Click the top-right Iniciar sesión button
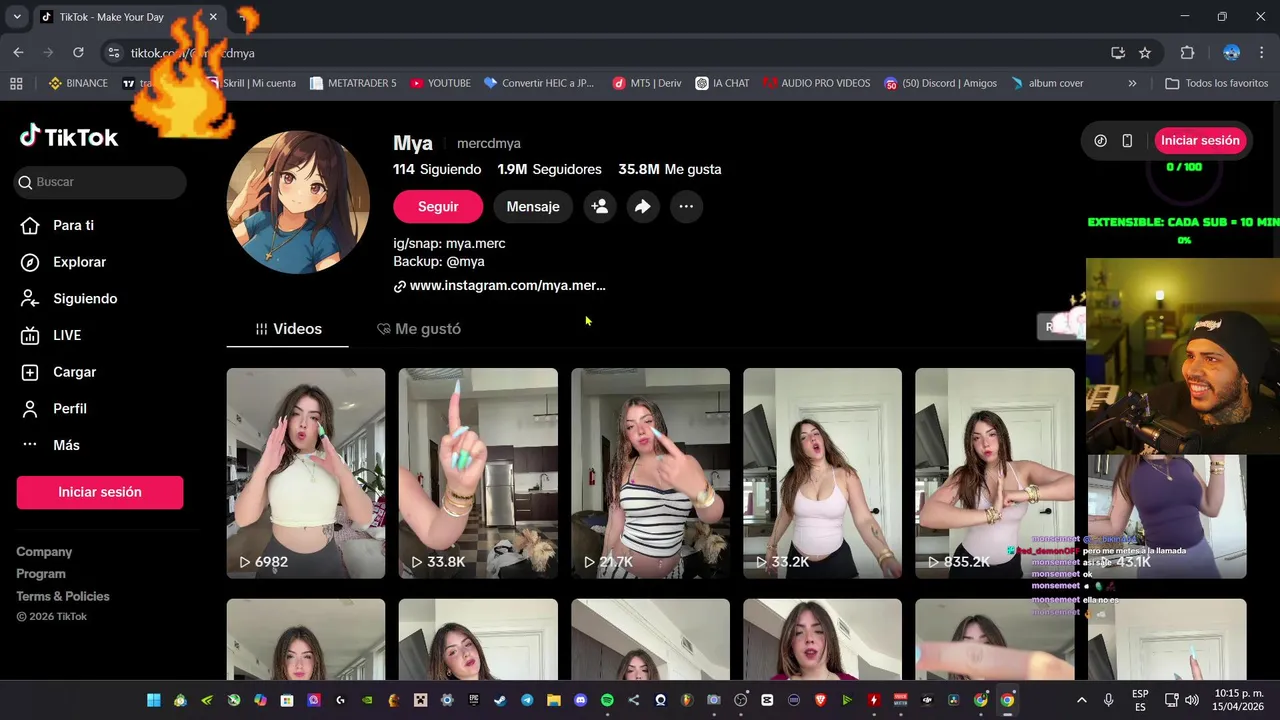This screenshot has width=1280, height=720. pos(1200,141)
